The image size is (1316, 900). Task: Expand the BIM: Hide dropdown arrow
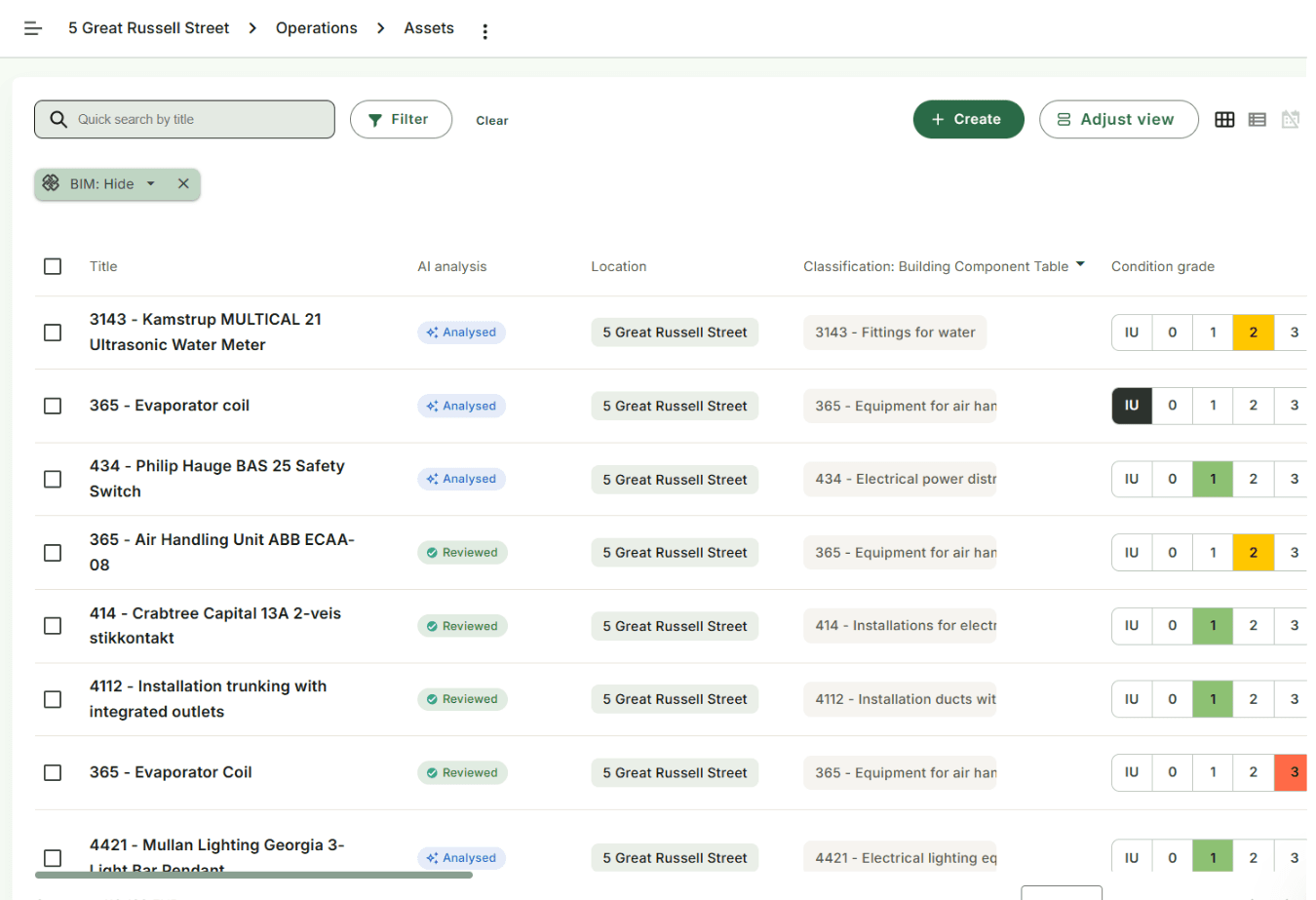(x=151, y=183)
